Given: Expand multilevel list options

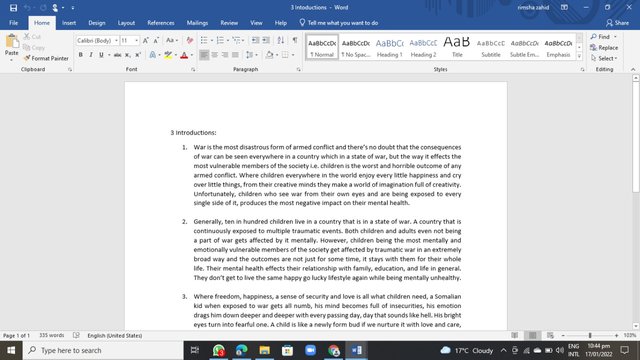Looking at the screenshot, I should tap(243, 40).
